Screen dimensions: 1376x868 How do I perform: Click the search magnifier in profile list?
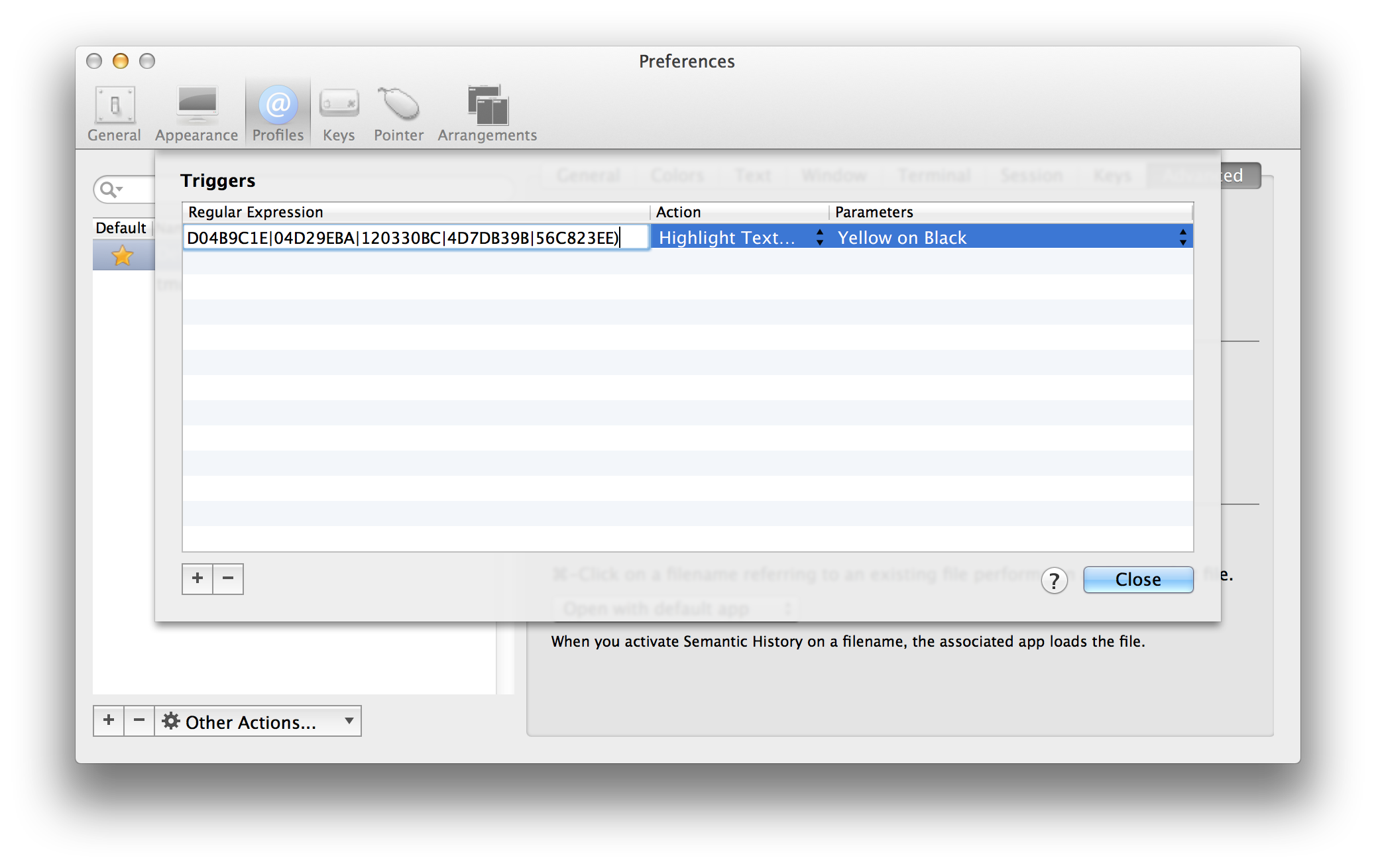coord(109,190)
